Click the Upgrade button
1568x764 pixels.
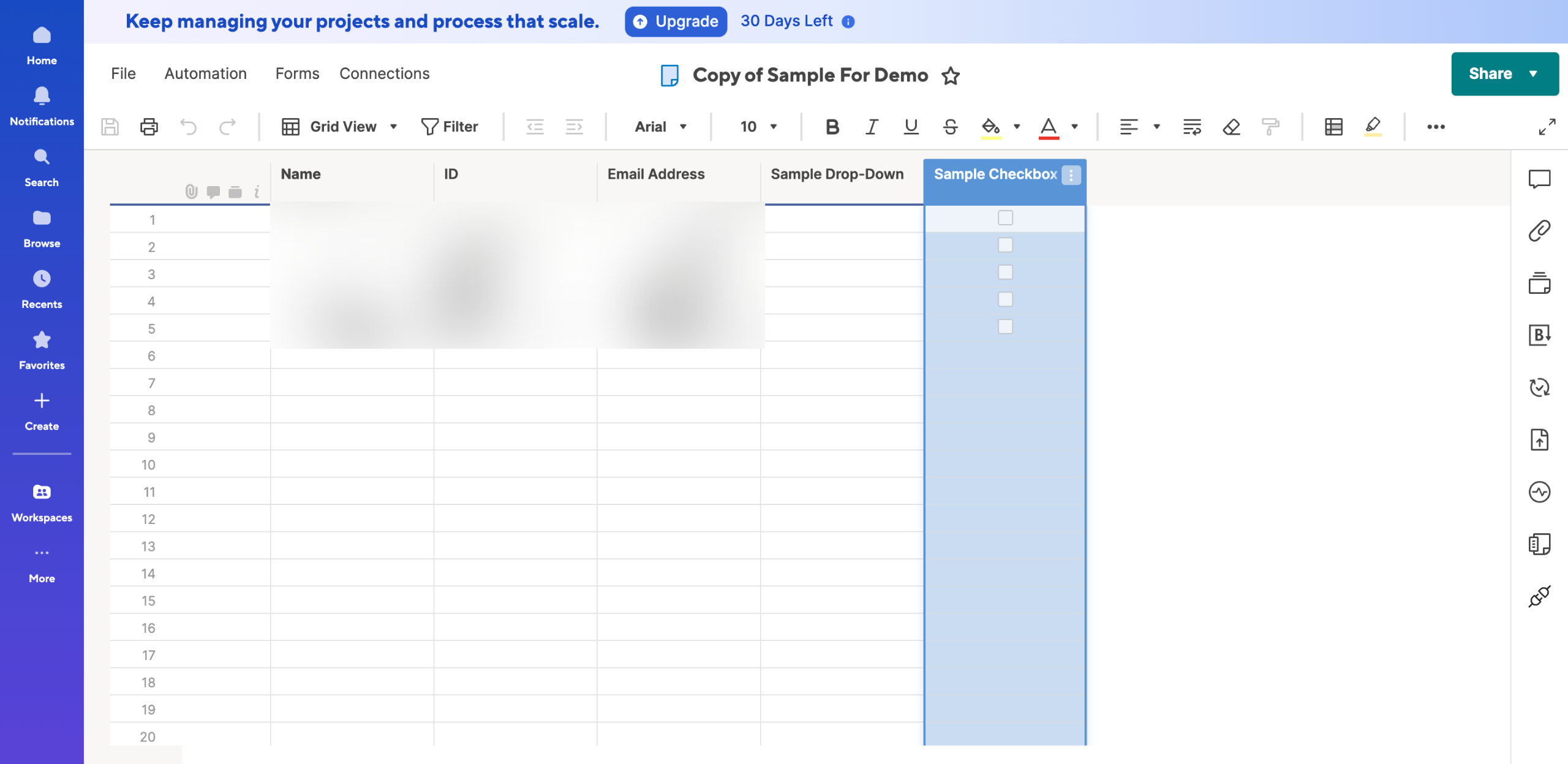676,21
